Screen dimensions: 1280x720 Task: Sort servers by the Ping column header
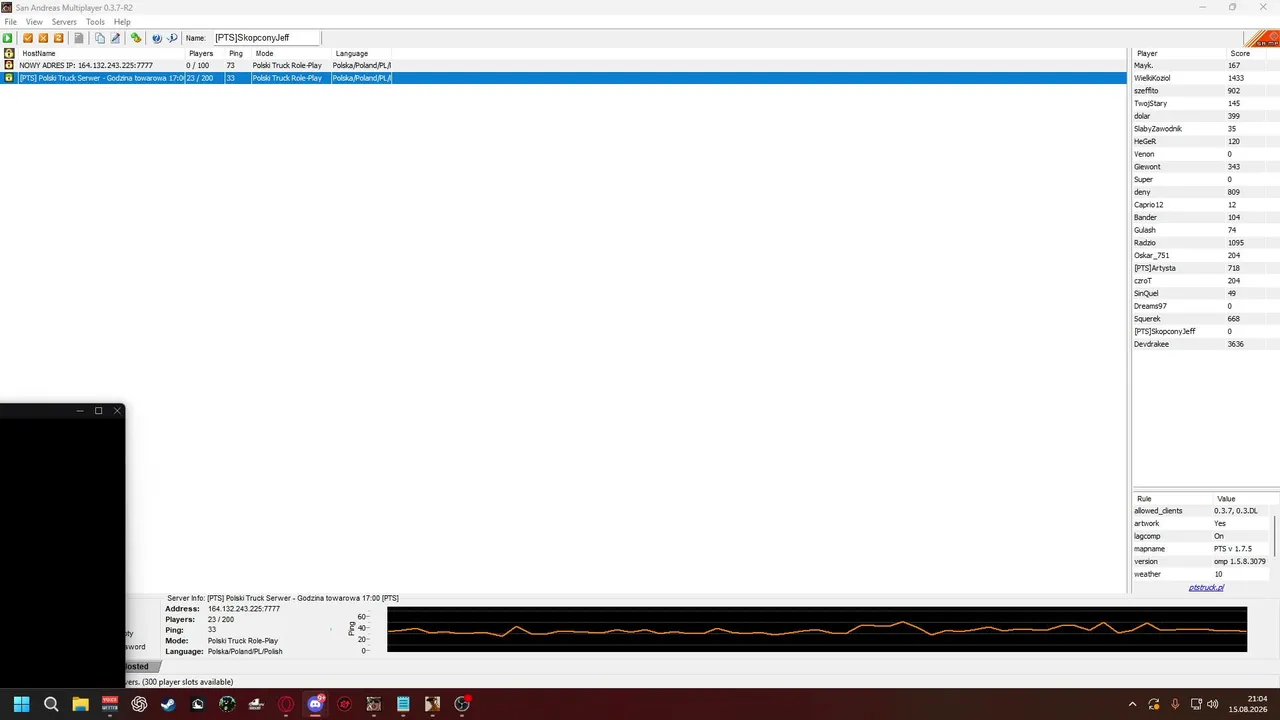[237, 53]
